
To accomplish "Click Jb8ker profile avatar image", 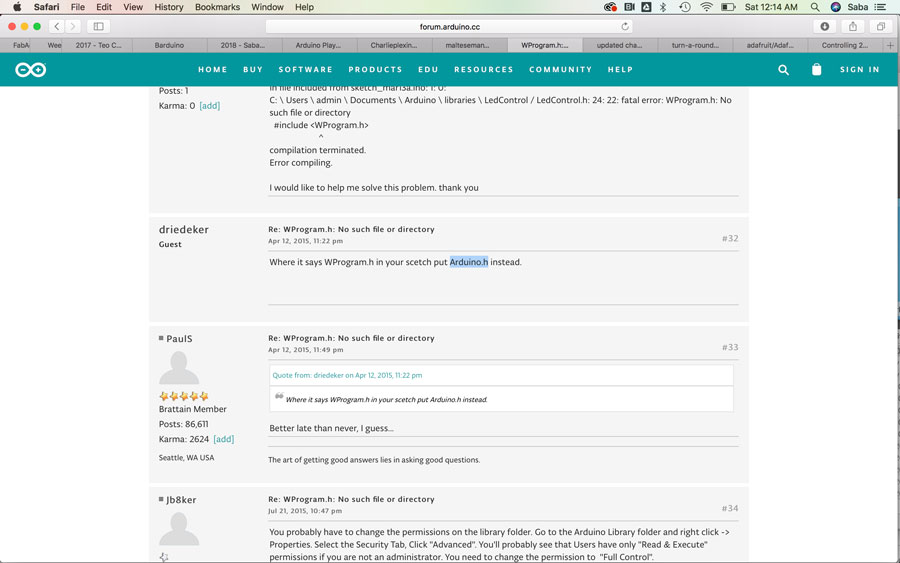I will pyautogui.click(x=179, y=529).
